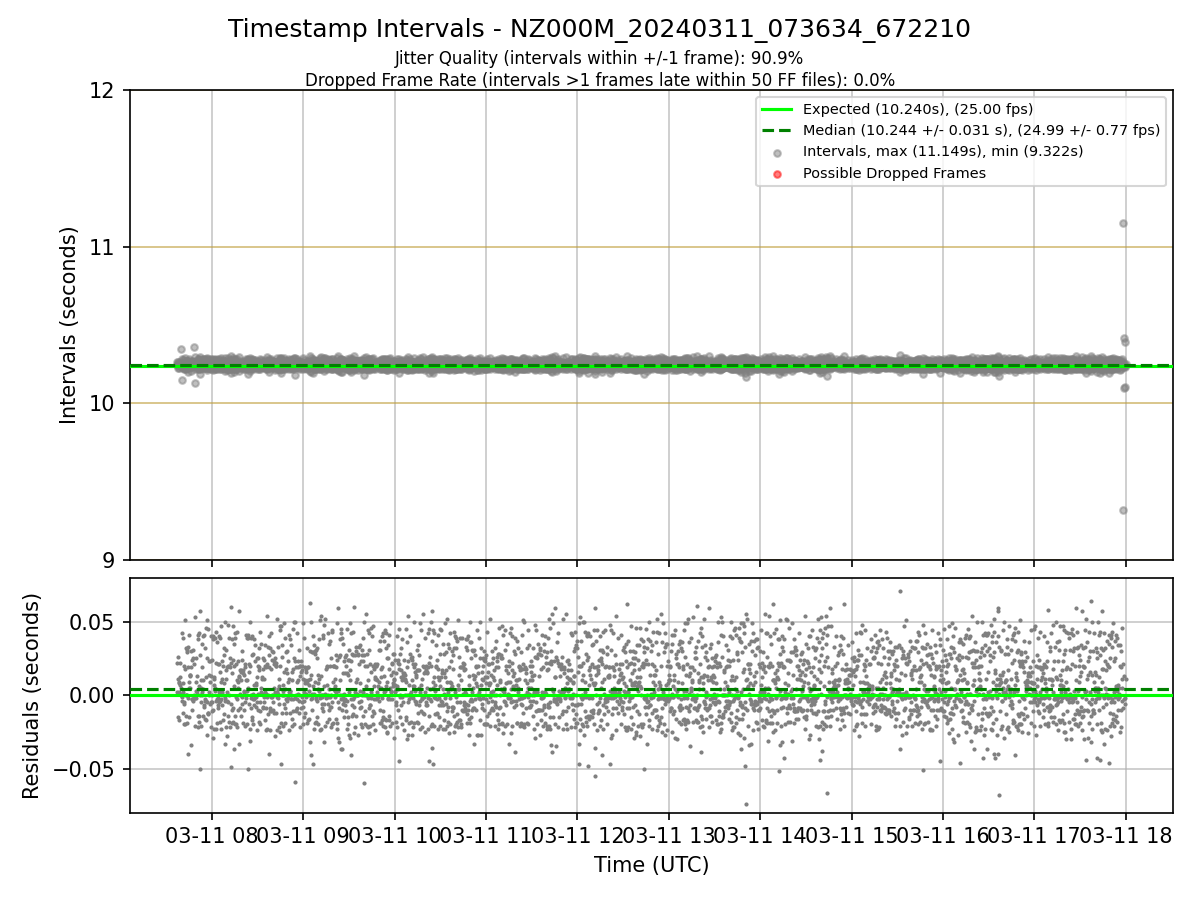Click the 'Expected (10.240s), (25.00 fps)' legend entry

click(918, 109)
